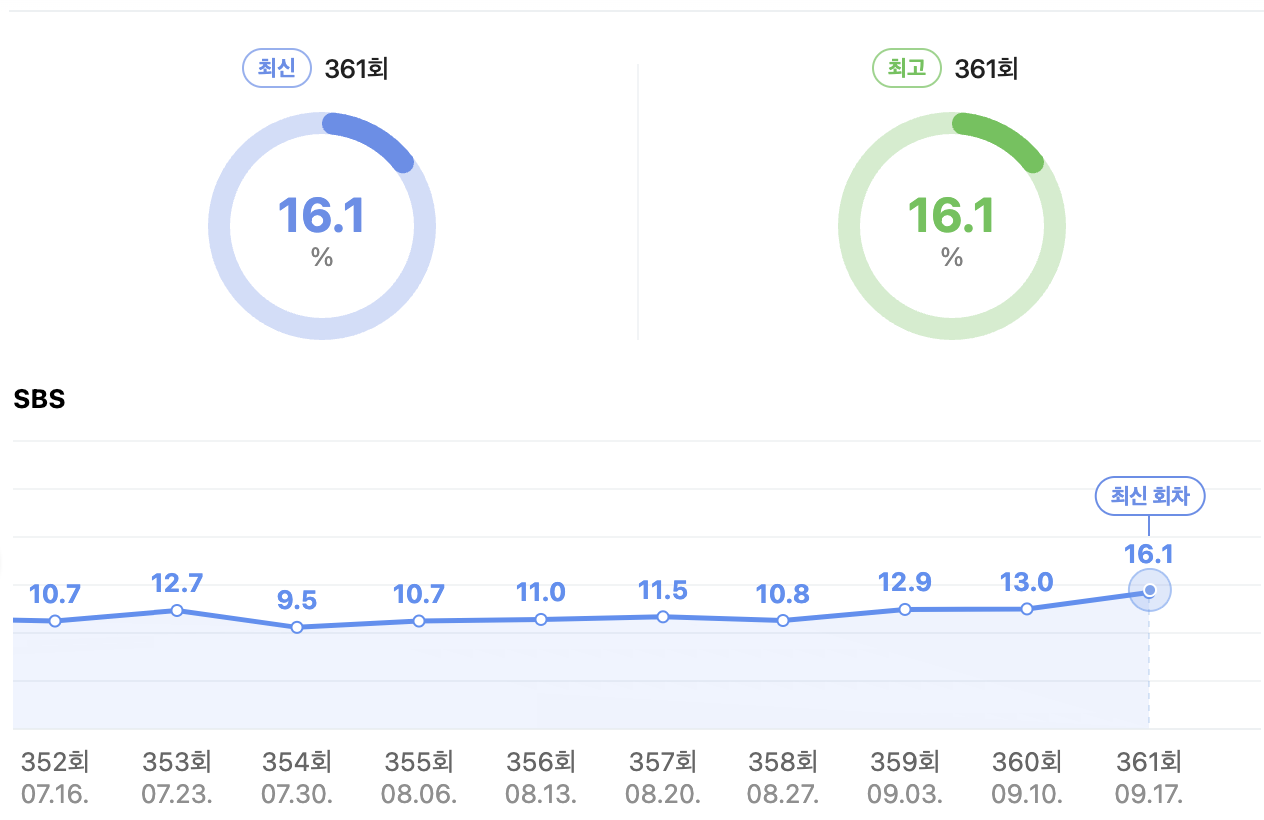Select the 354회 data point on the line
The width and height of the screenshot is (1264, 820).
[x=297, y=627]
